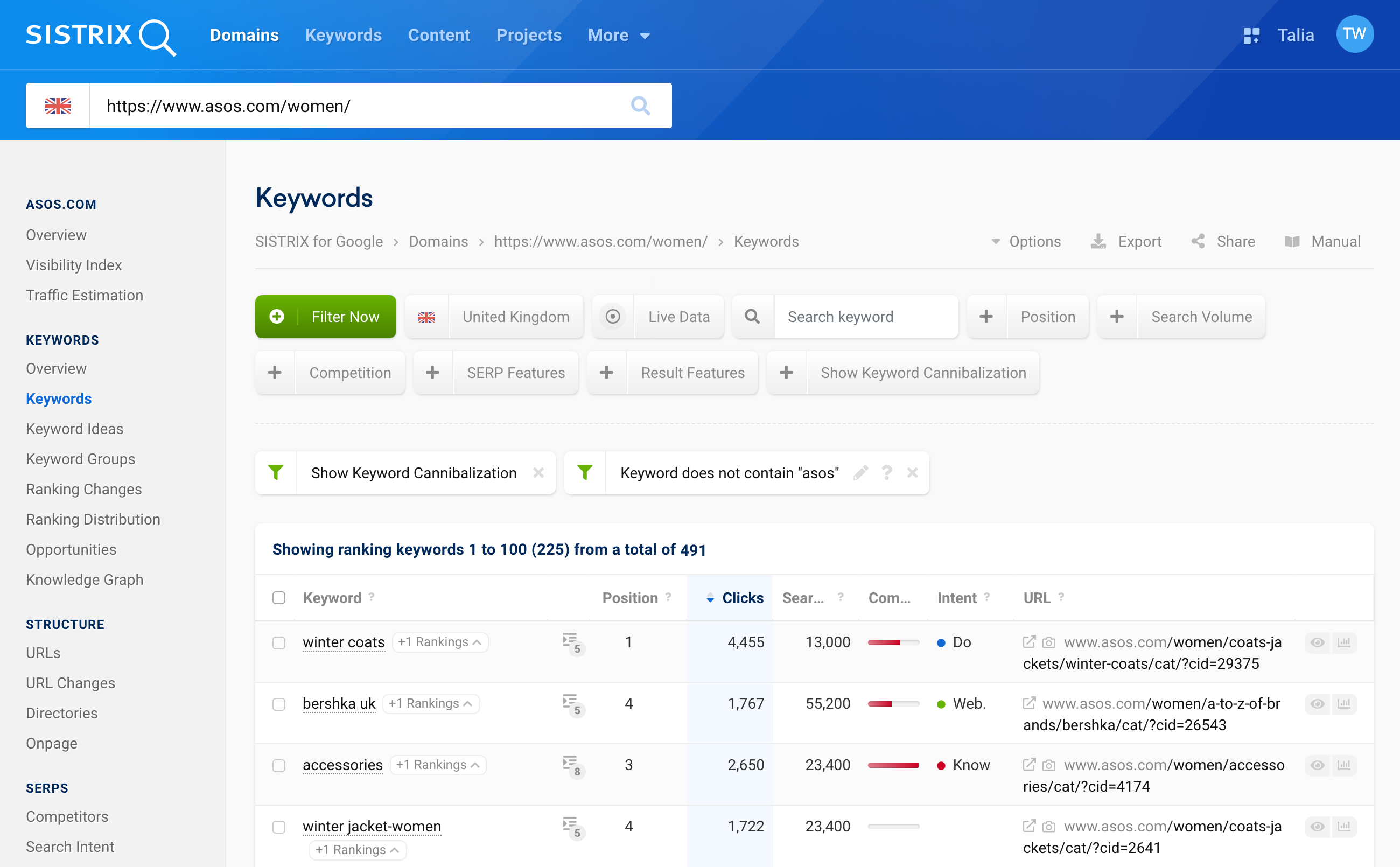Toggle the bershka uk row checkbox
This screenshot has height=867, width=1400.
(x=279, y=704)
